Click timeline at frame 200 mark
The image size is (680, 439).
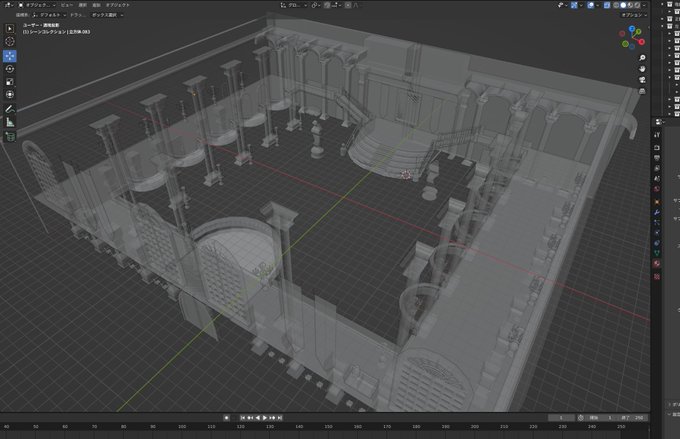coord(475,427)
